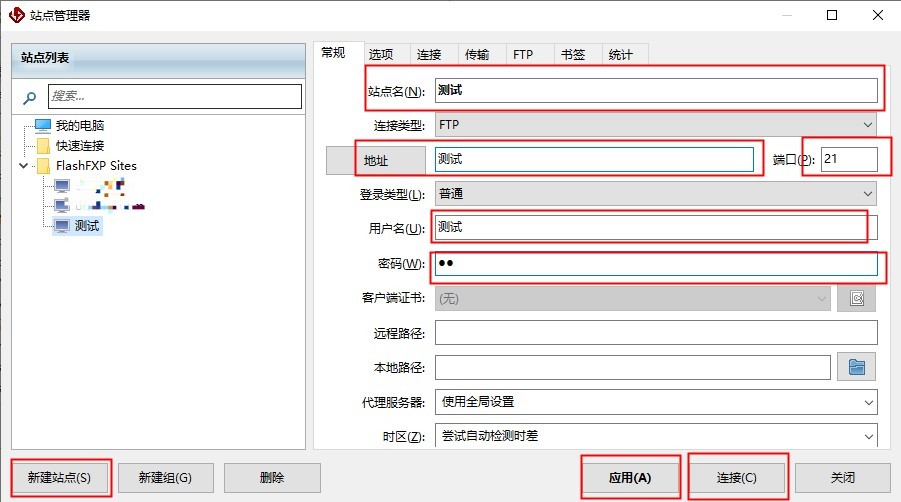Open the client certificate manager icon button
The height and width of the screenshot is (502, 901).
click(856, 299)
